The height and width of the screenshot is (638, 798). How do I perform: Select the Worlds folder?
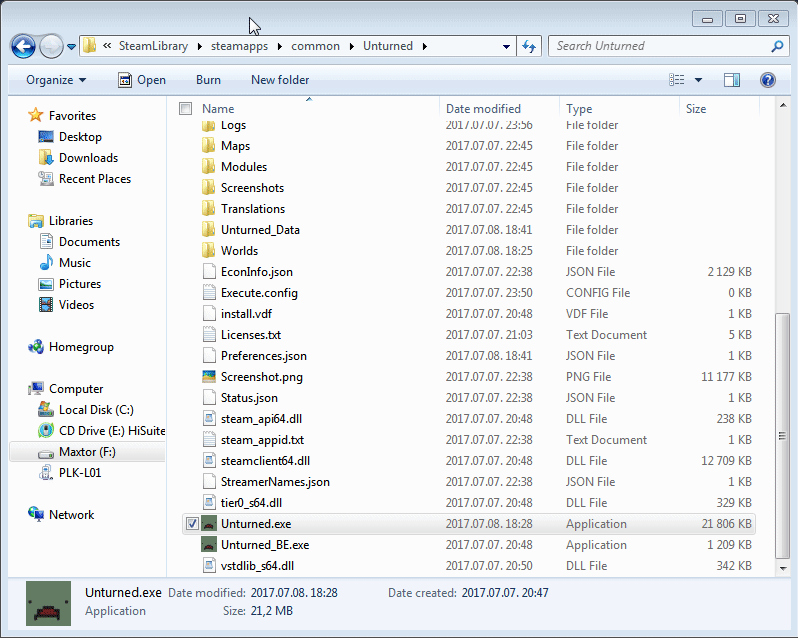pyautogui.click(x=239, y=251)
